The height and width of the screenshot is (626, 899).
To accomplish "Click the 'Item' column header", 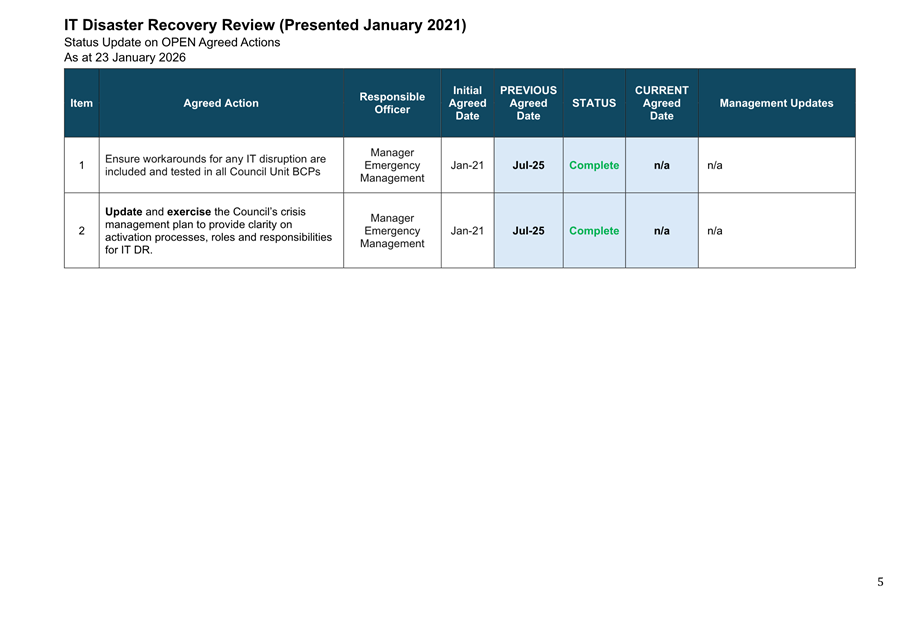I will pos(81,103).
